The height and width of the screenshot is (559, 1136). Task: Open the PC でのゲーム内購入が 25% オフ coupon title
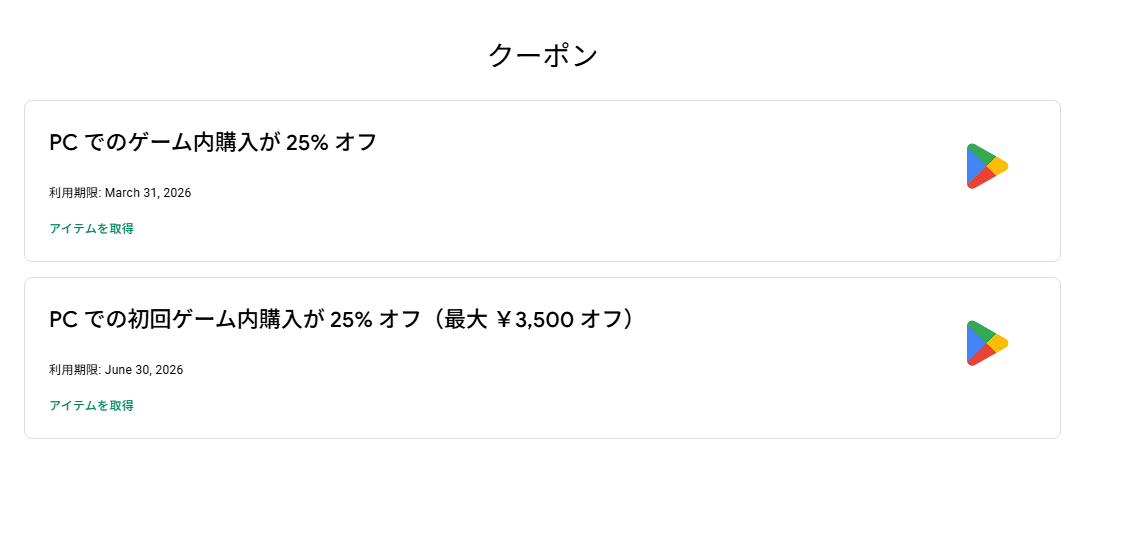212,142
